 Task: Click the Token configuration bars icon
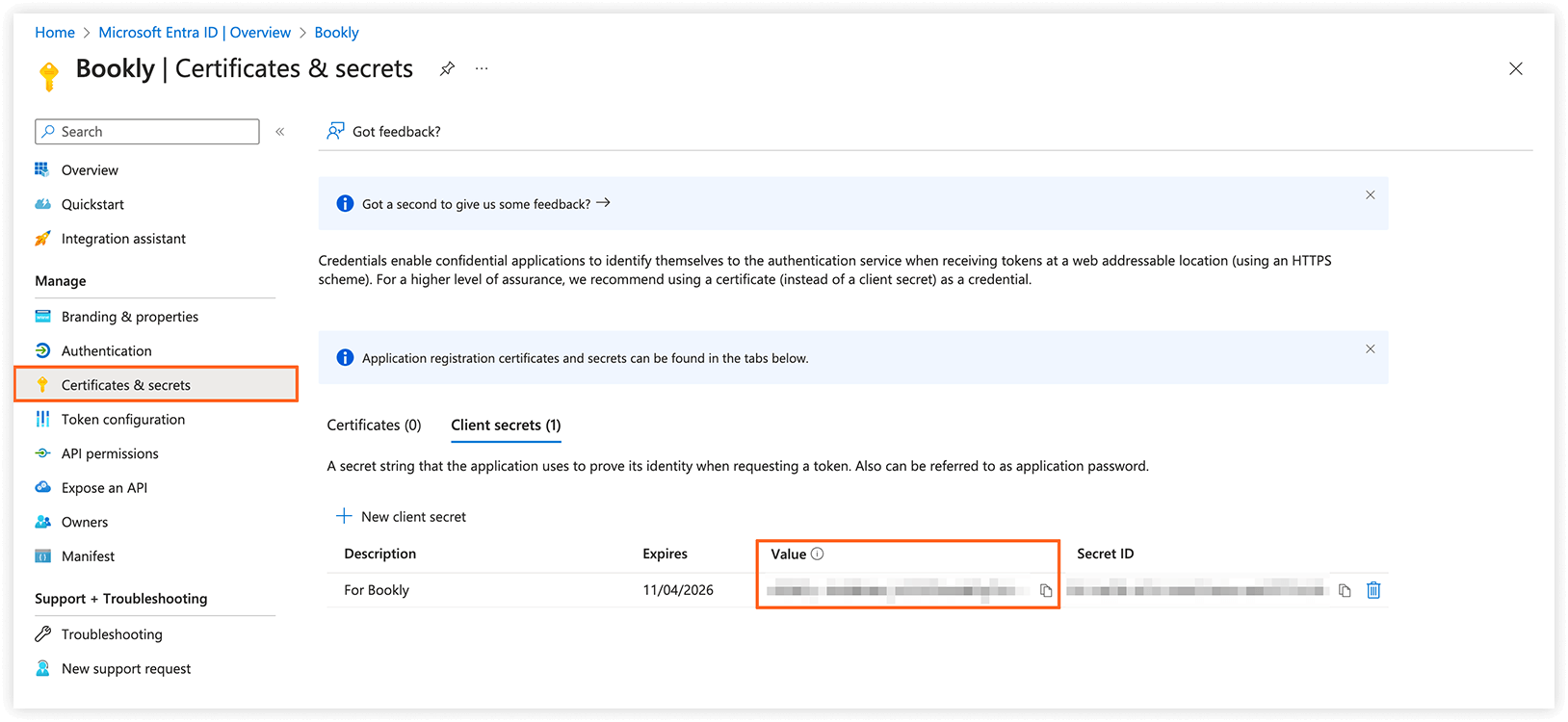click(42, 419)
